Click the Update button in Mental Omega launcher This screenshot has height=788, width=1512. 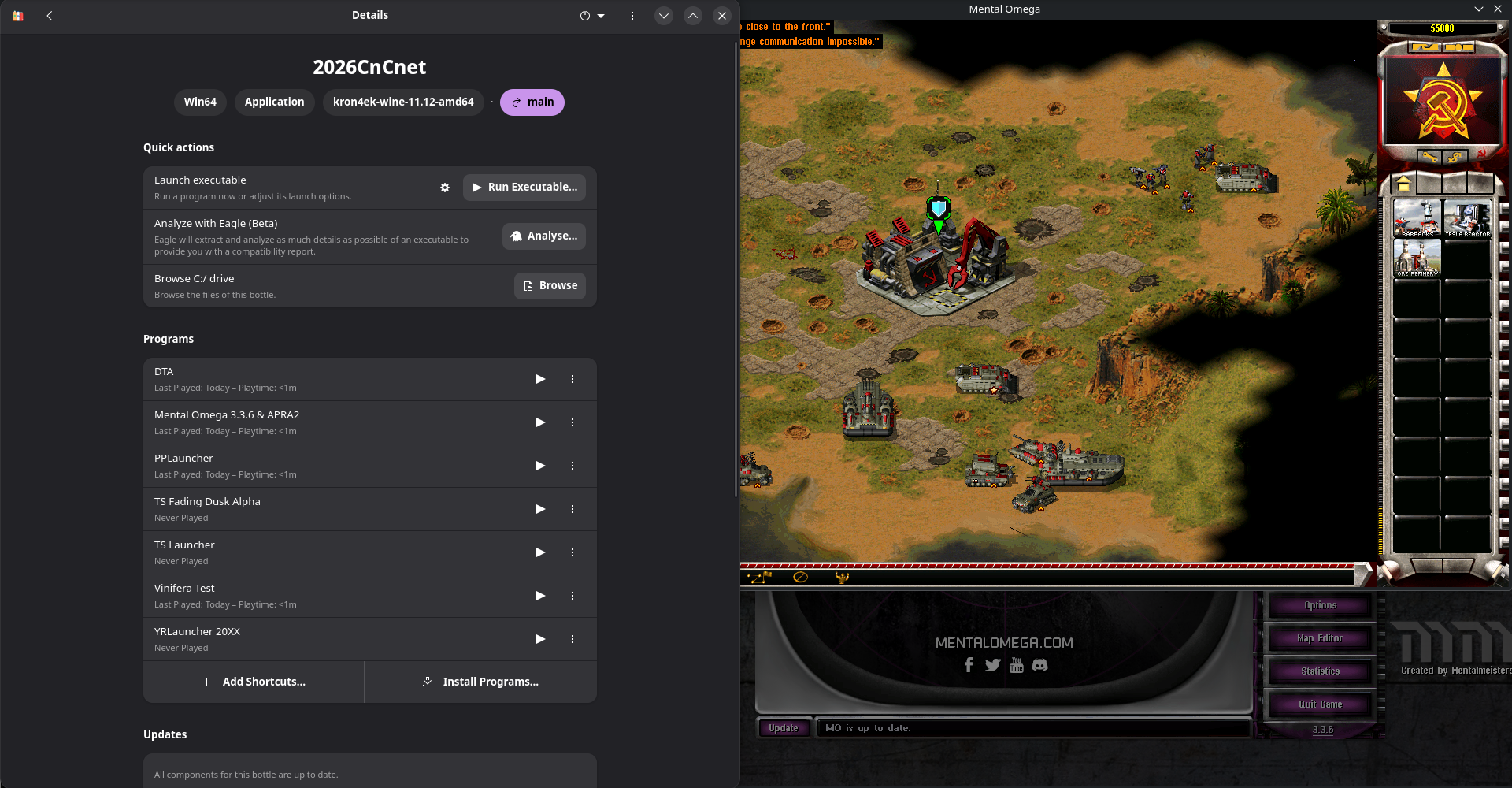(x=784, y=728)
